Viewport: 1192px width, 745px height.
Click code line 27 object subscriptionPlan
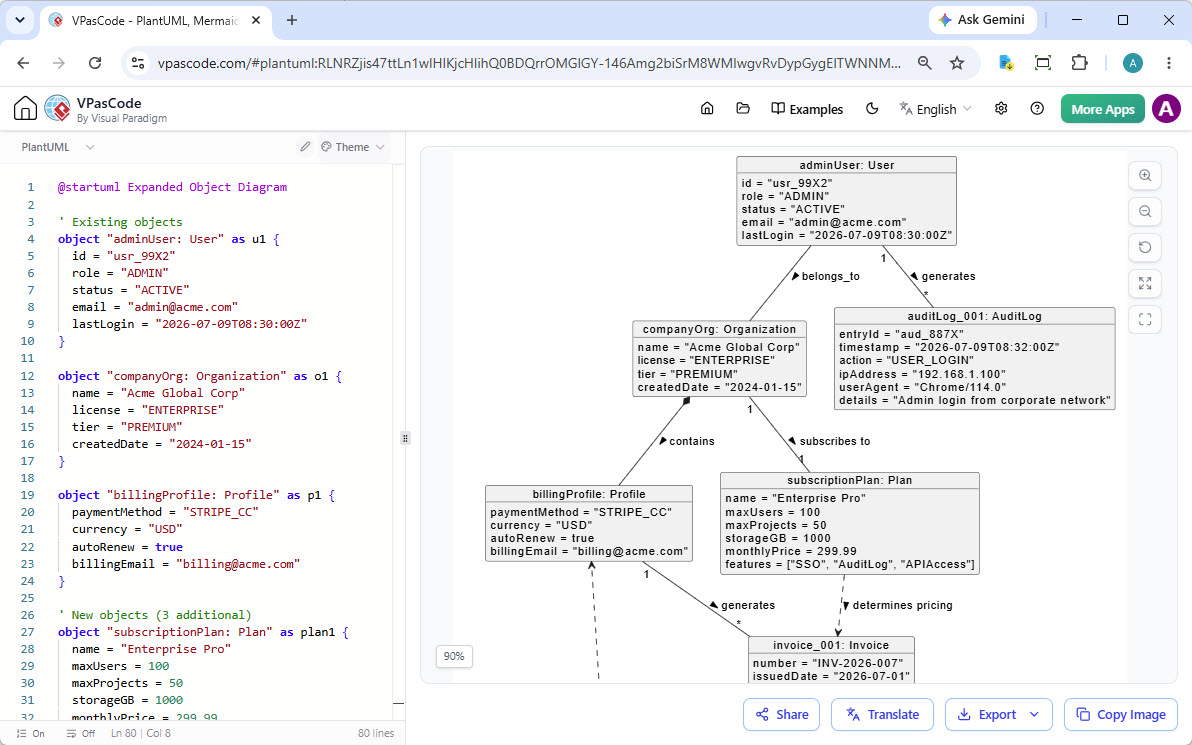(203, 632)
